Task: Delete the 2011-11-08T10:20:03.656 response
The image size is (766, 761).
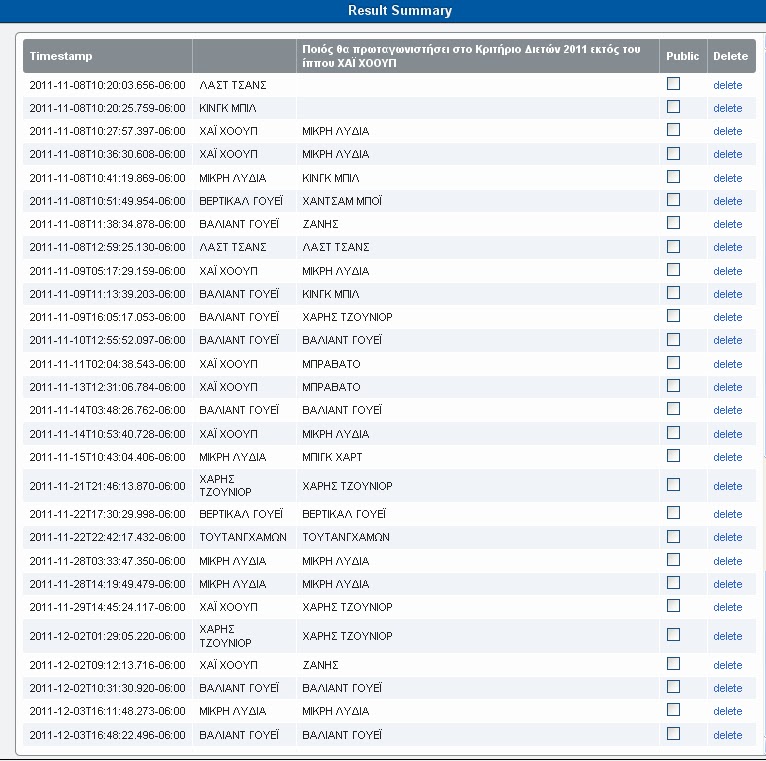Action: tap(727, 85)
